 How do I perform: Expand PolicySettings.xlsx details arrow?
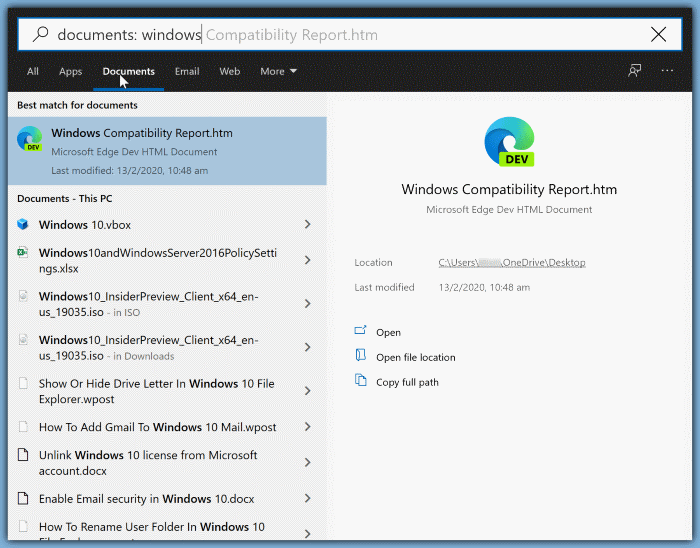coord(308,260)
